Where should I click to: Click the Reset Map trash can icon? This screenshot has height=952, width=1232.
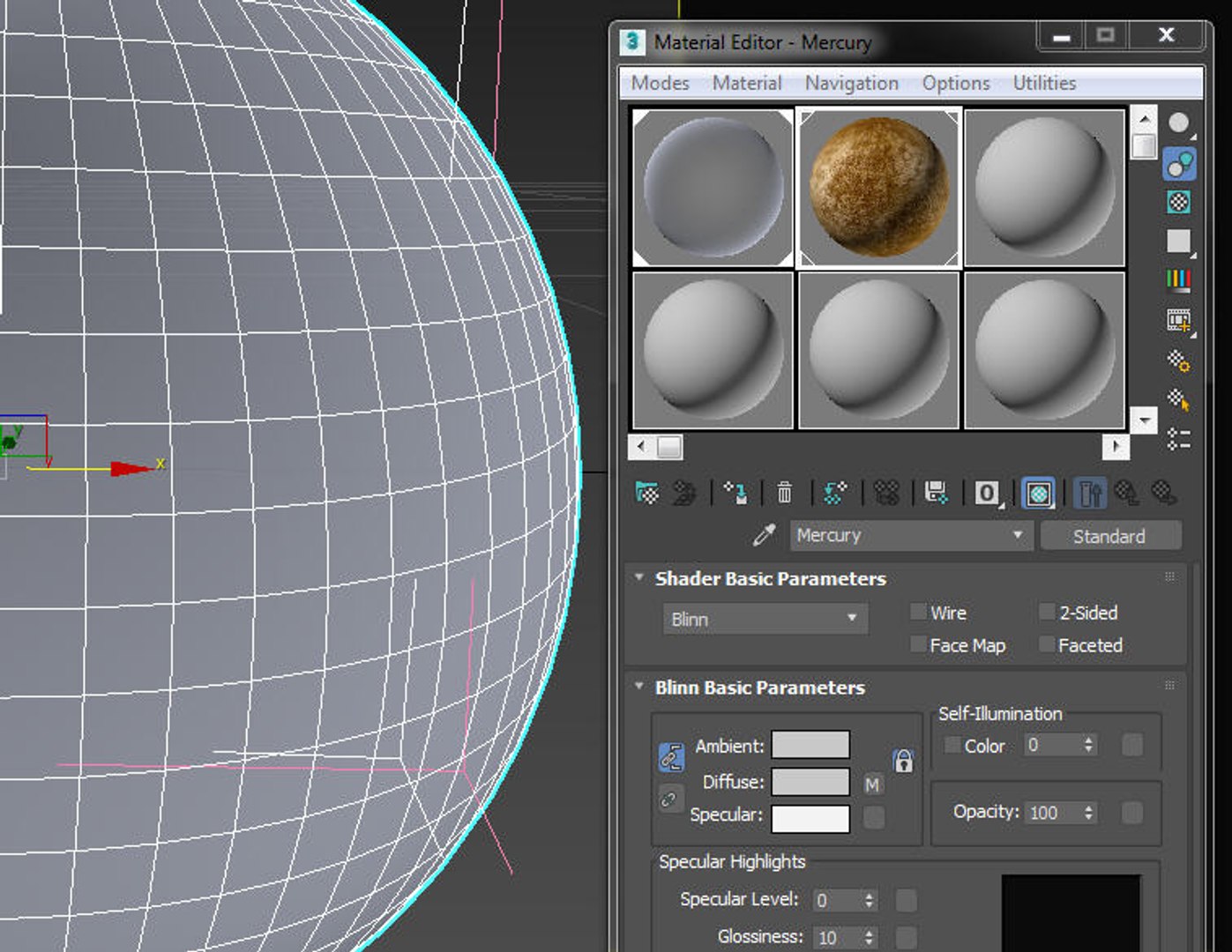pos(785,493)
